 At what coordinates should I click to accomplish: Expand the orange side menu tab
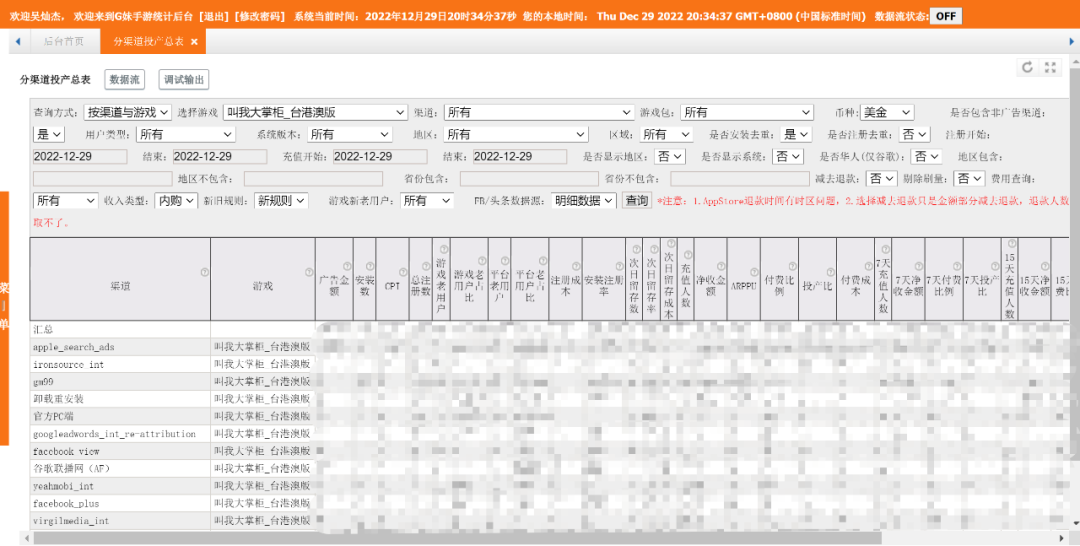(4, 318)
